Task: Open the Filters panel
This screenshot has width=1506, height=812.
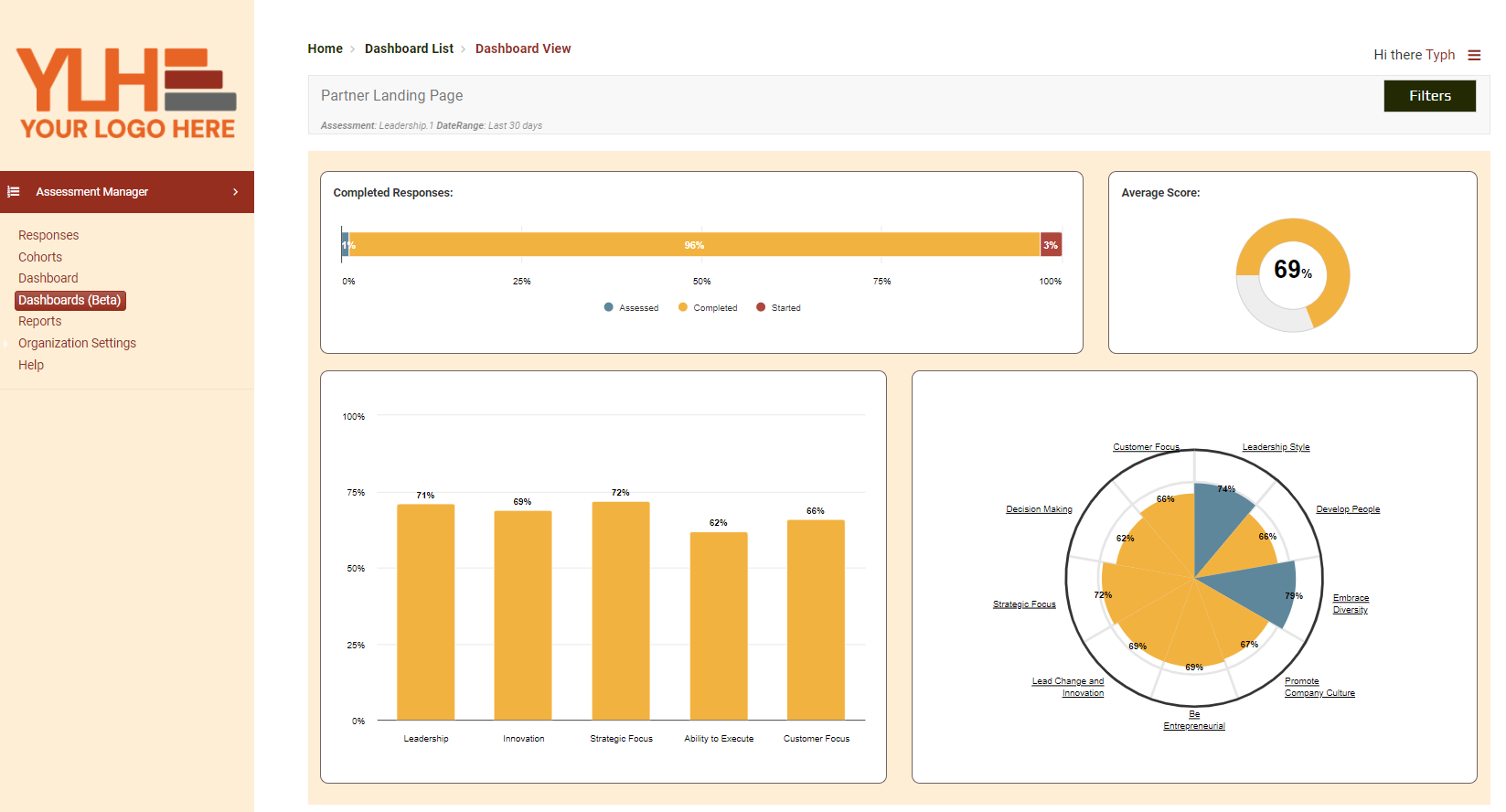Action: (1429, 96)
